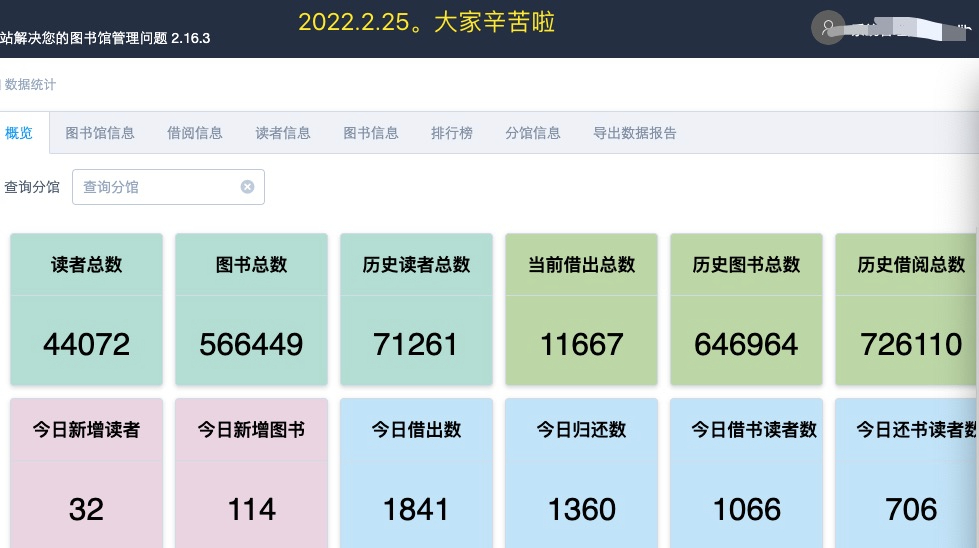Viewport: 979px width, 548px height.
Task: Go to the 借阅信息 tab
Action: click(x=195, y=133)
